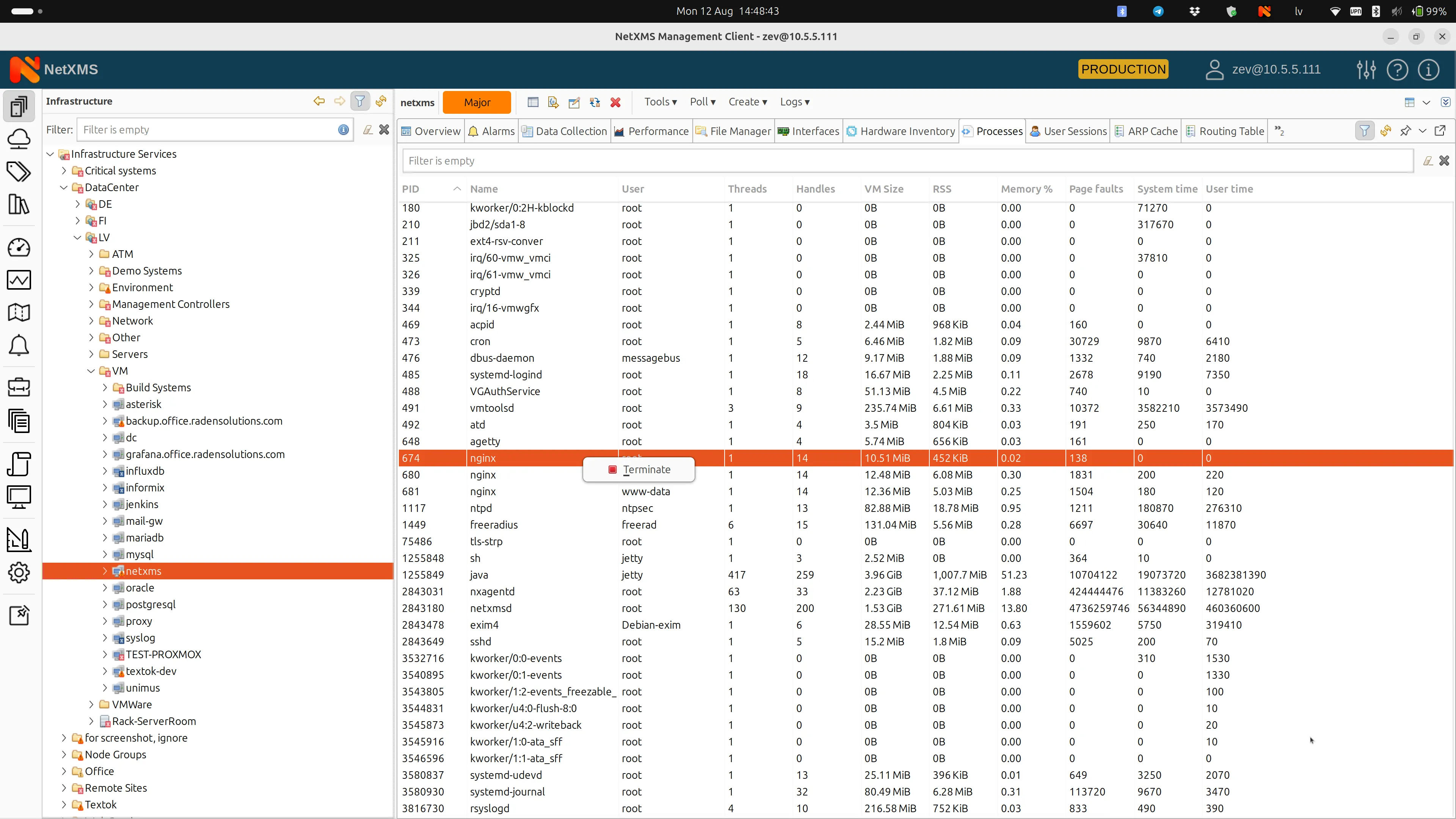Click the red X delete icon in toolbar

pyautogui.click(x=615, y=102)
